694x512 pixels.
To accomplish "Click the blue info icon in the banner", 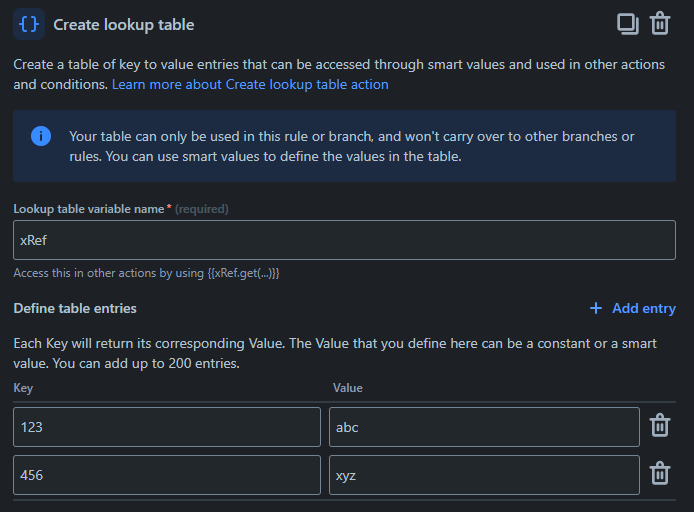I will (41, 136).
